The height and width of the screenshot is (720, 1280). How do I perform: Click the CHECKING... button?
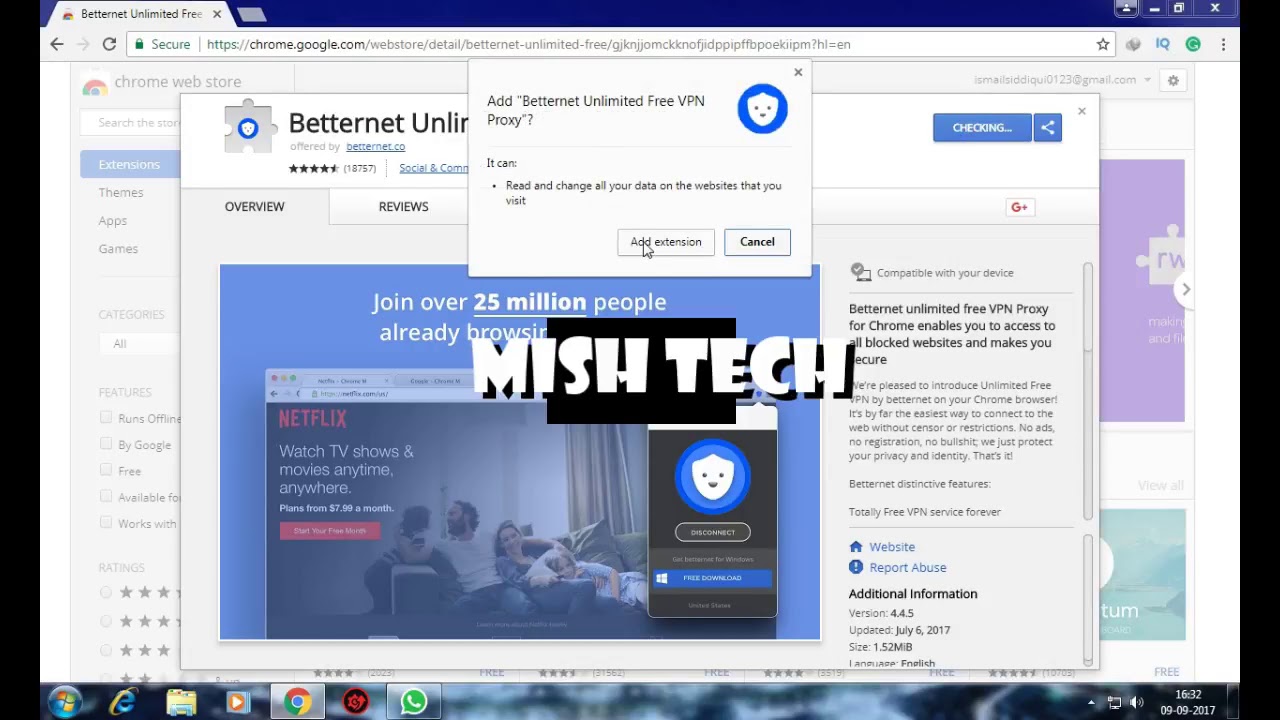(982, 128)
